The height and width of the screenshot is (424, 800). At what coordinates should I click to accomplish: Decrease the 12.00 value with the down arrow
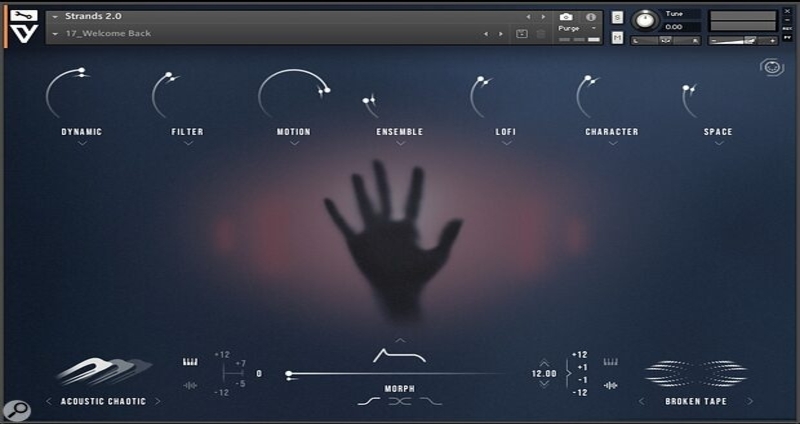coord(544,384)
